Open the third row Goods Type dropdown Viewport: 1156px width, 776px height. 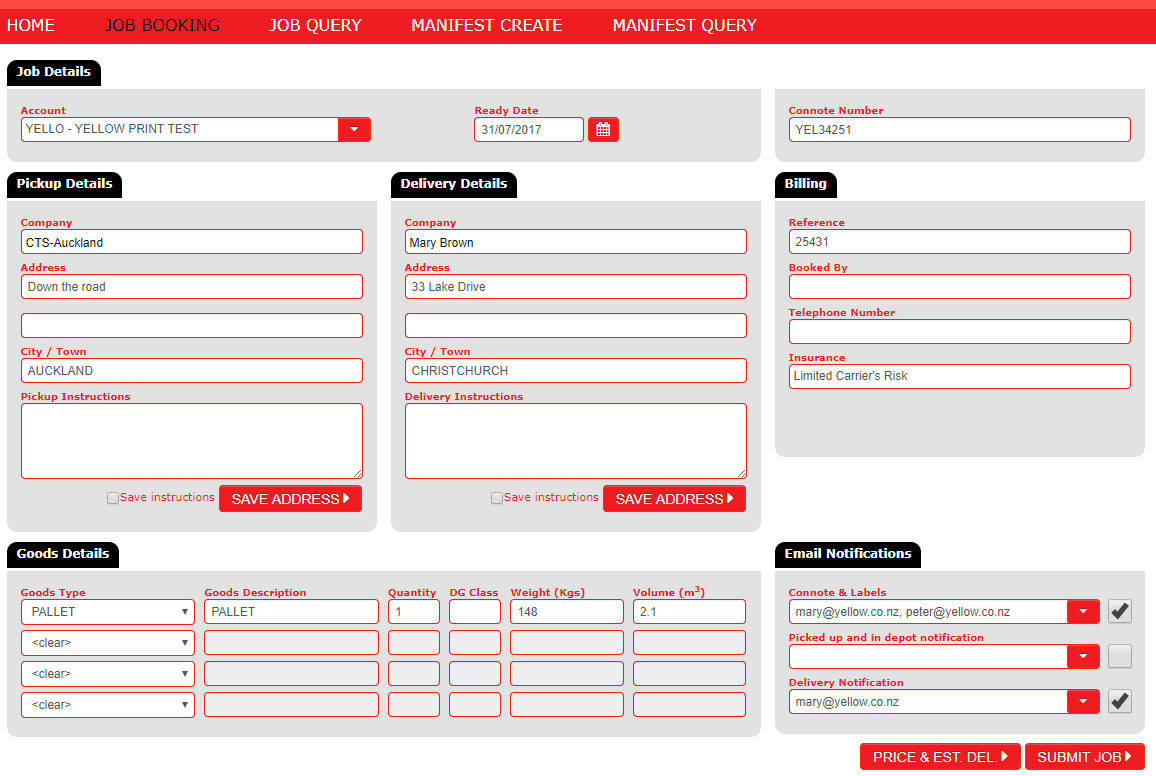tap(108, 674)
